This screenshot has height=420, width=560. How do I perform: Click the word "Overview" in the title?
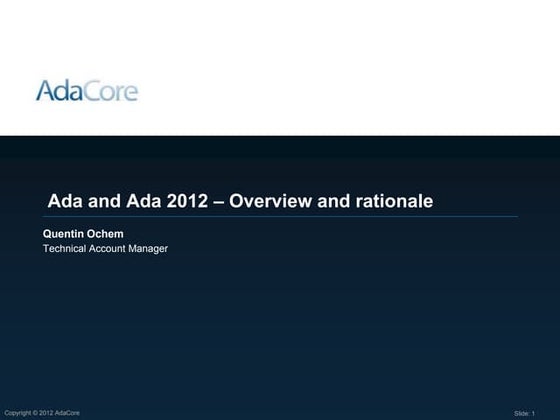270,201
